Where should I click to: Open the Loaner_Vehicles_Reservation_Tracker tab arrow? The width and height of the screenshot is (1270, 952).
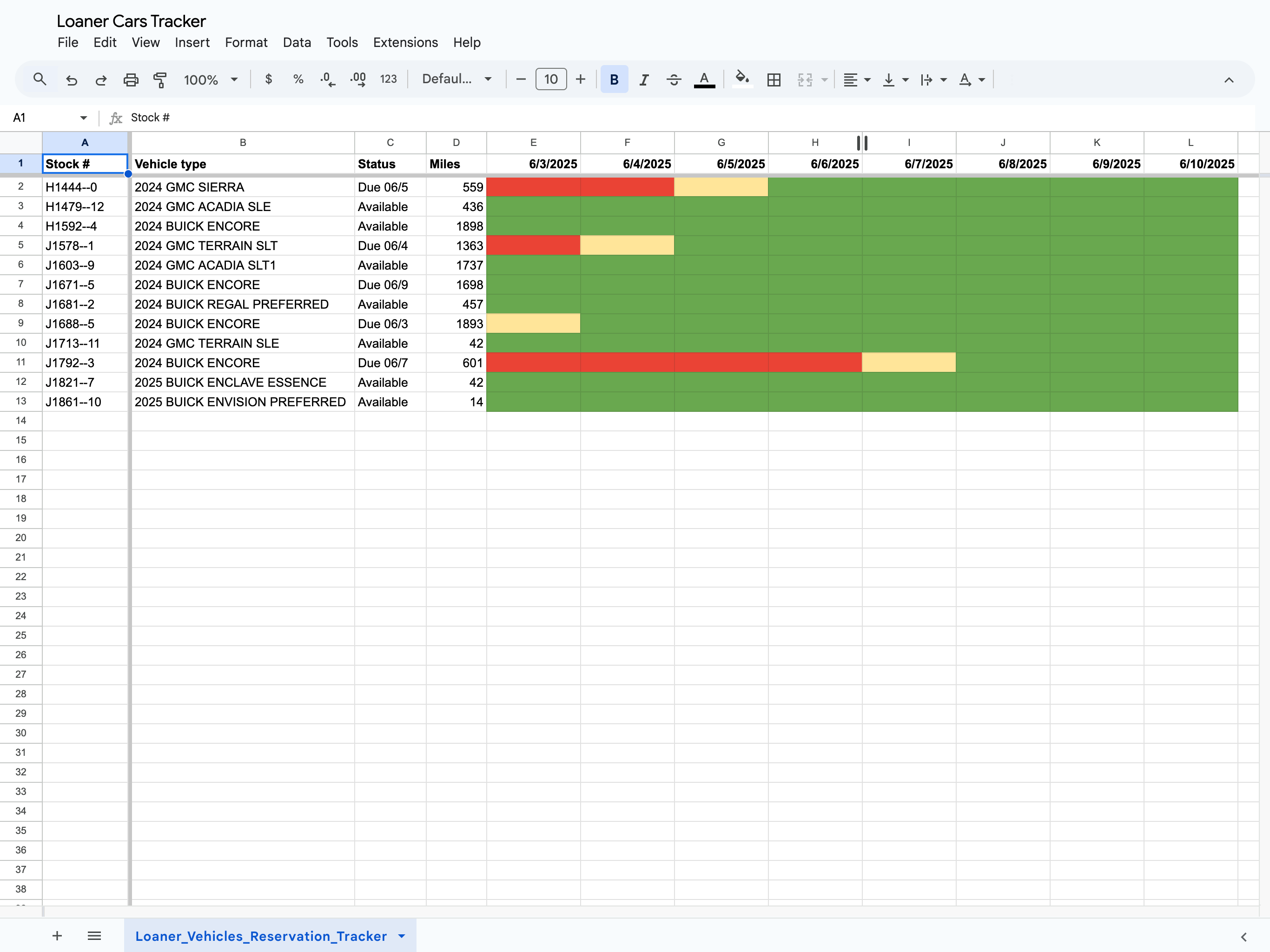pos(402,936)
